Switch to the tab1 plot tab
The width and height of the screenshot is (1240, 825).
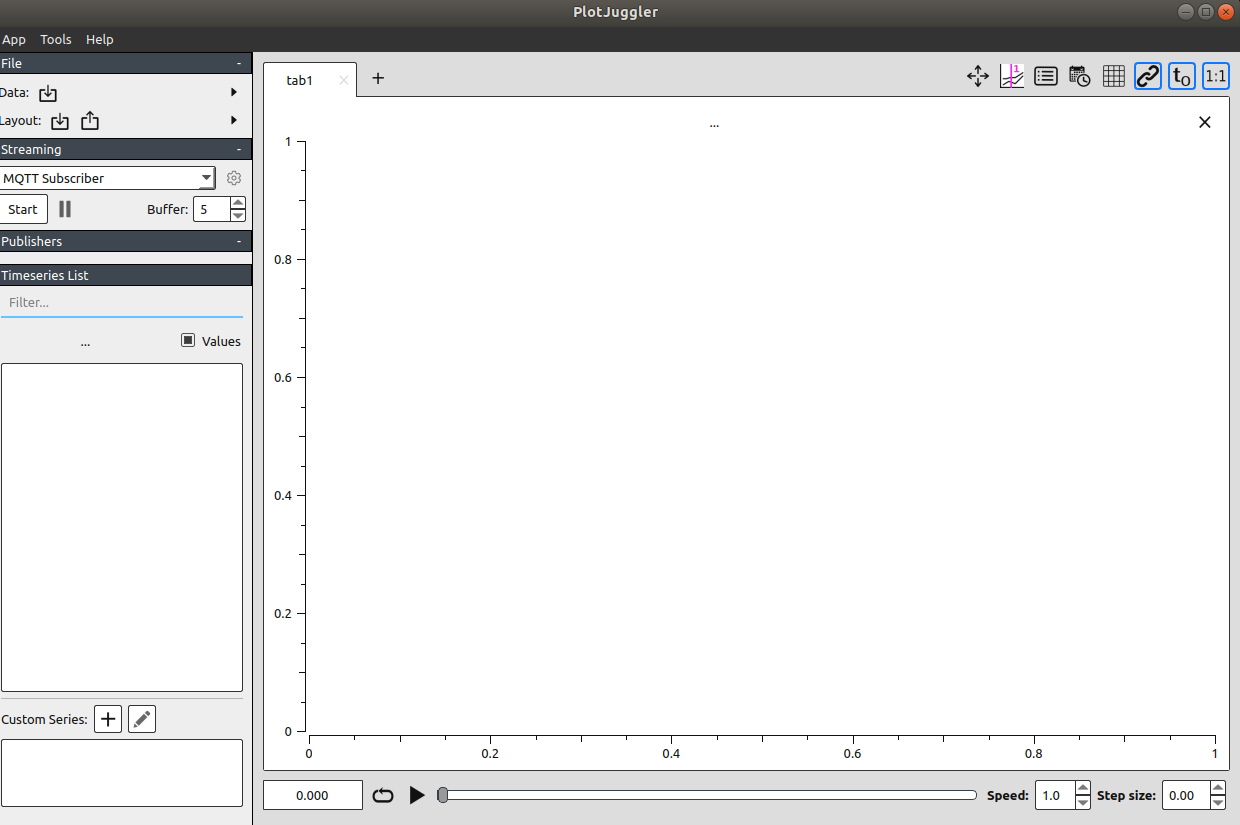(299, 80)
